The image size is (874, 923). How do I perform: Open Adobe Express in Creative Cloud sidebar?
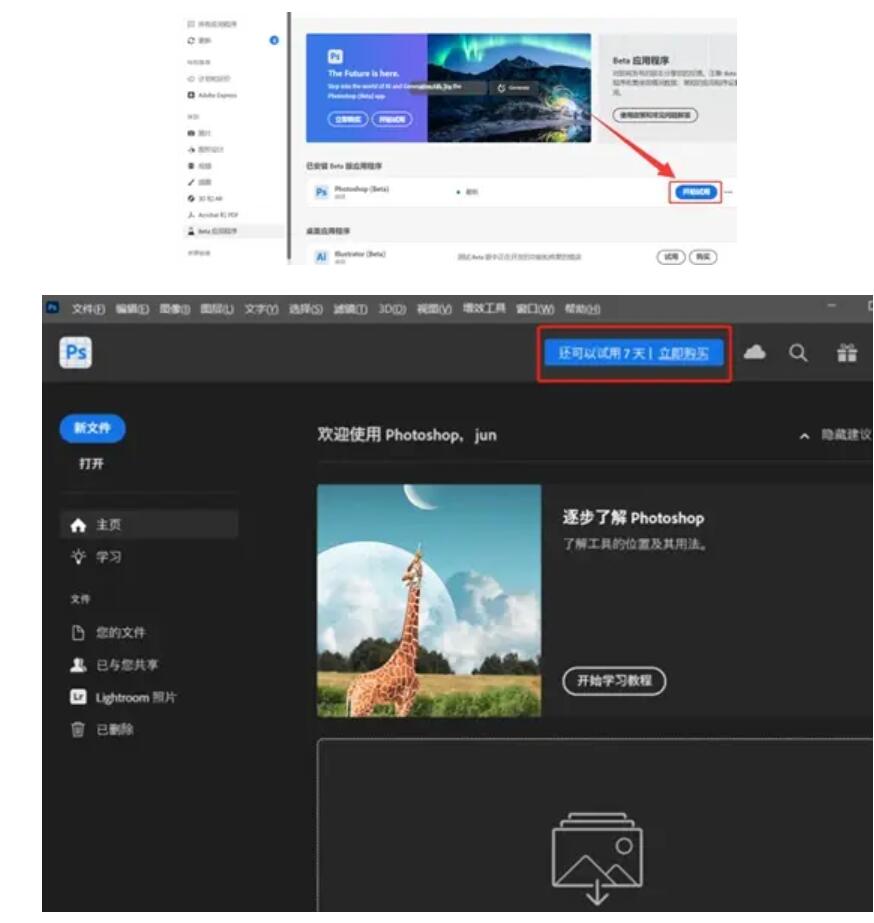coord(212,95)
